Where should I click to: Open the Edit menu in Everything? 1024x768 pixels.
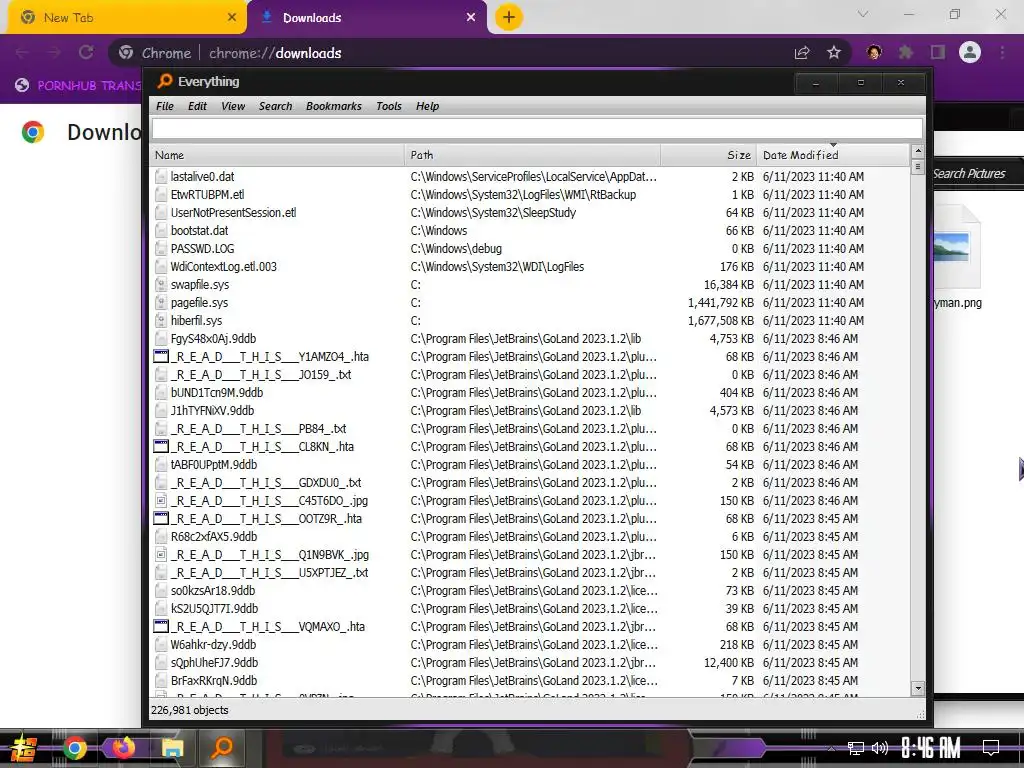(x=197, y=106)
